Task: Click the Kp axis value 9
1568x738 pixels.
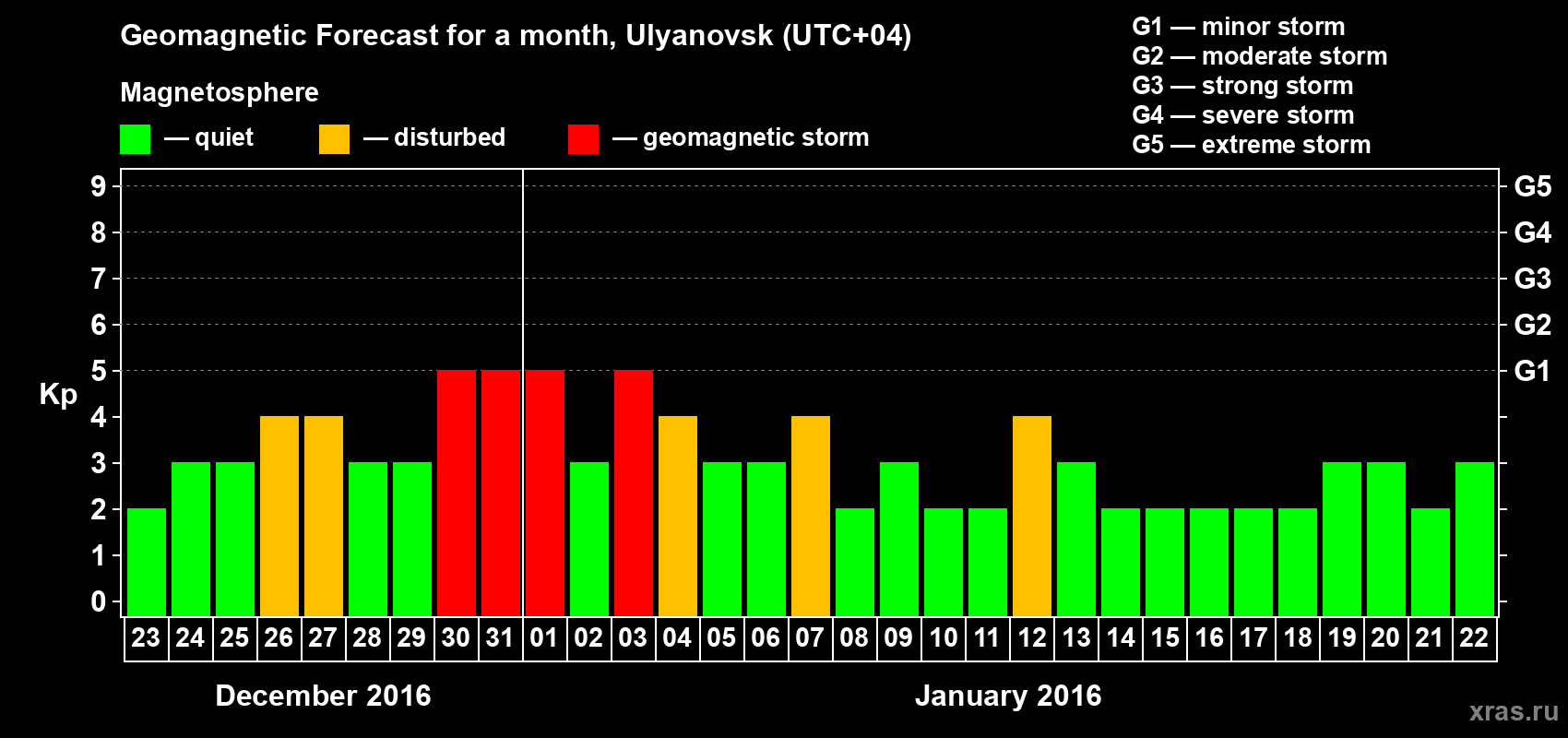Action: coord(99,186)
